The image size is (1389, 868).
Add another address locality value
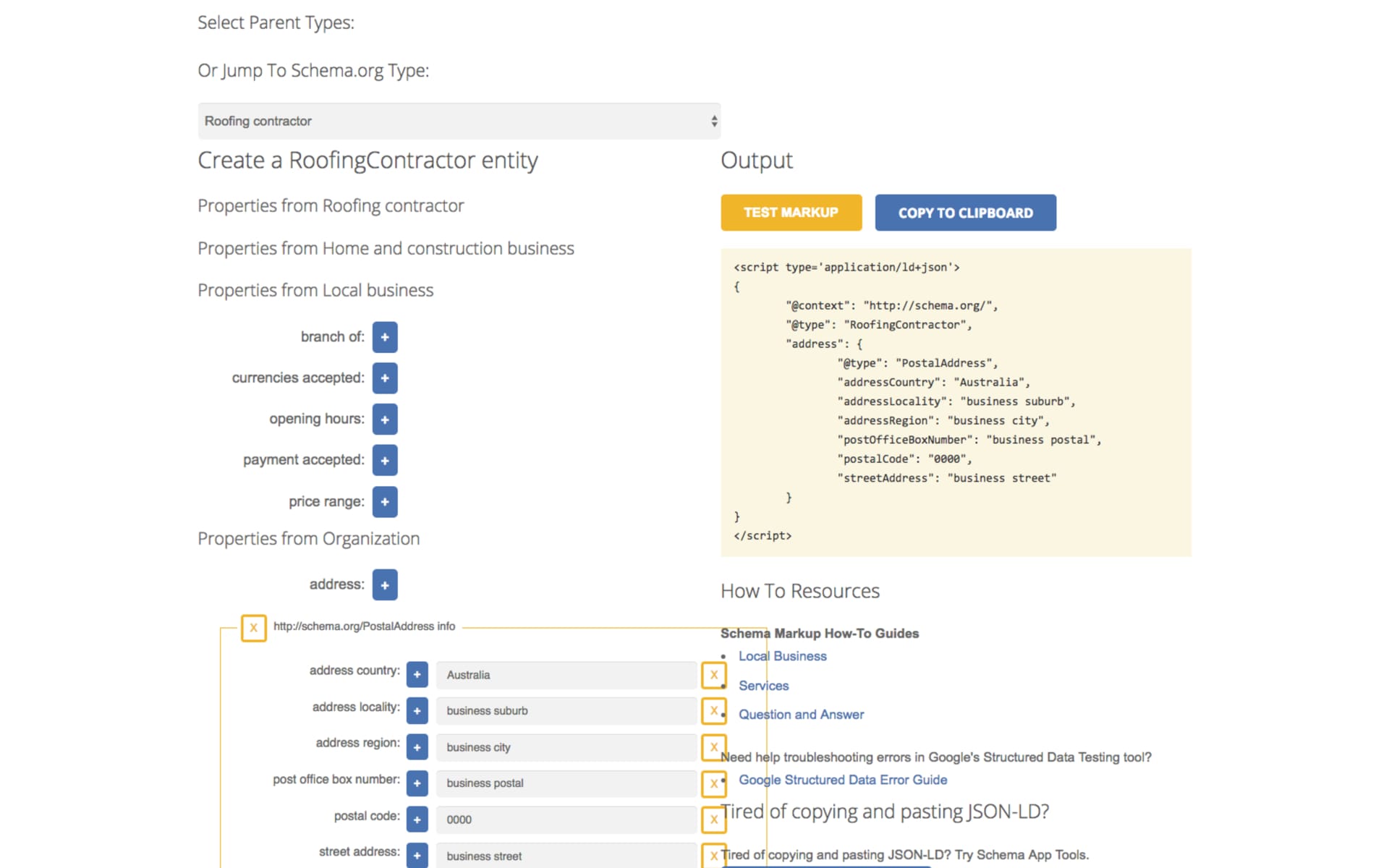pyautogui.click(x=417, y=711)
